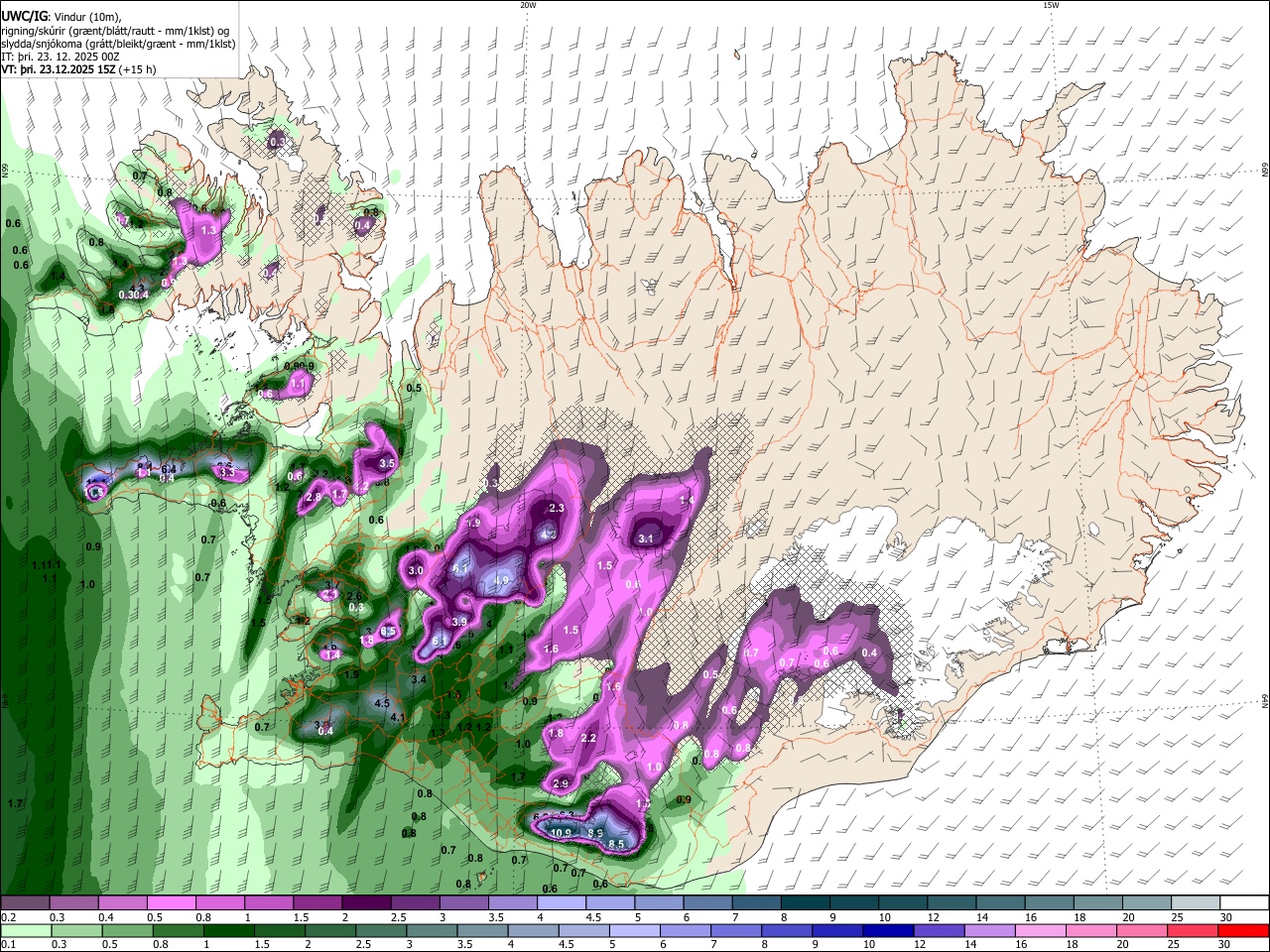Pick lower legend dark green swatch between 1 and 1.5

pyautogui.click(x=229, y=930)
